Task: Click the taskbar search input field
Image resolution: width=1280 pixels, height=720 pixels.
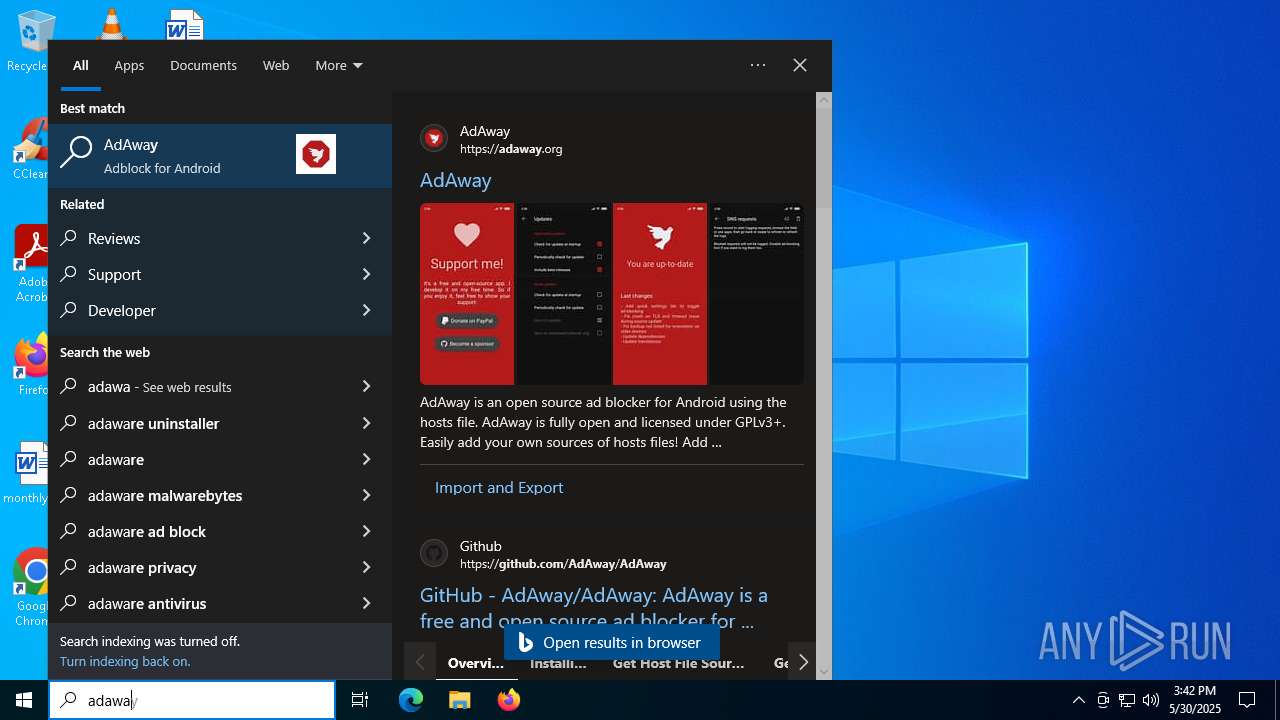Action: coord(192,700)
